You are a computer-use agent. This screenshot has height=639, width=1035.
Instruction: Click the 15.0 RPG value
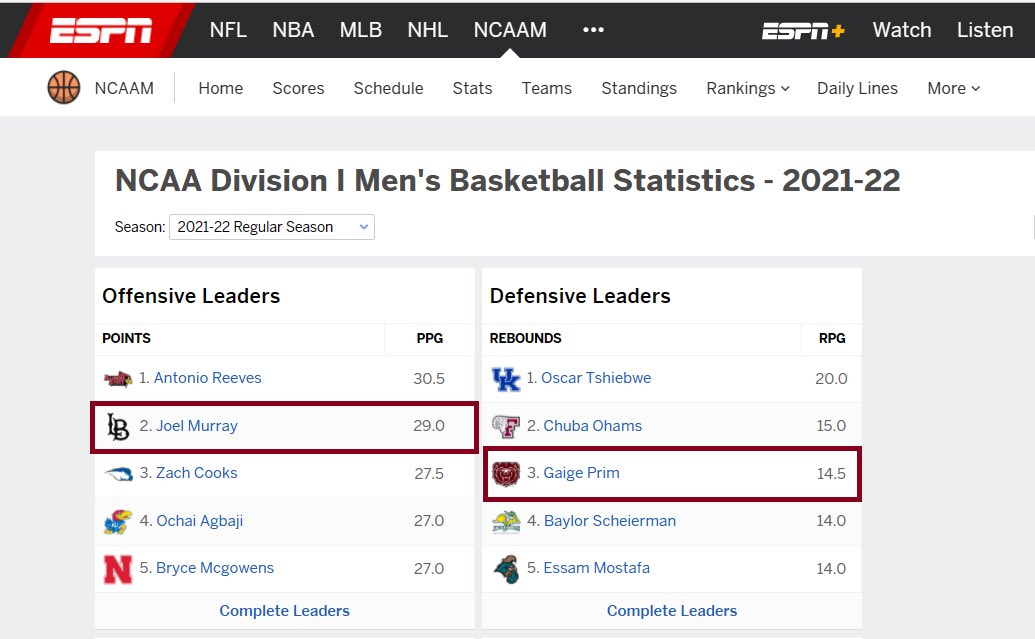click(831, 426)
